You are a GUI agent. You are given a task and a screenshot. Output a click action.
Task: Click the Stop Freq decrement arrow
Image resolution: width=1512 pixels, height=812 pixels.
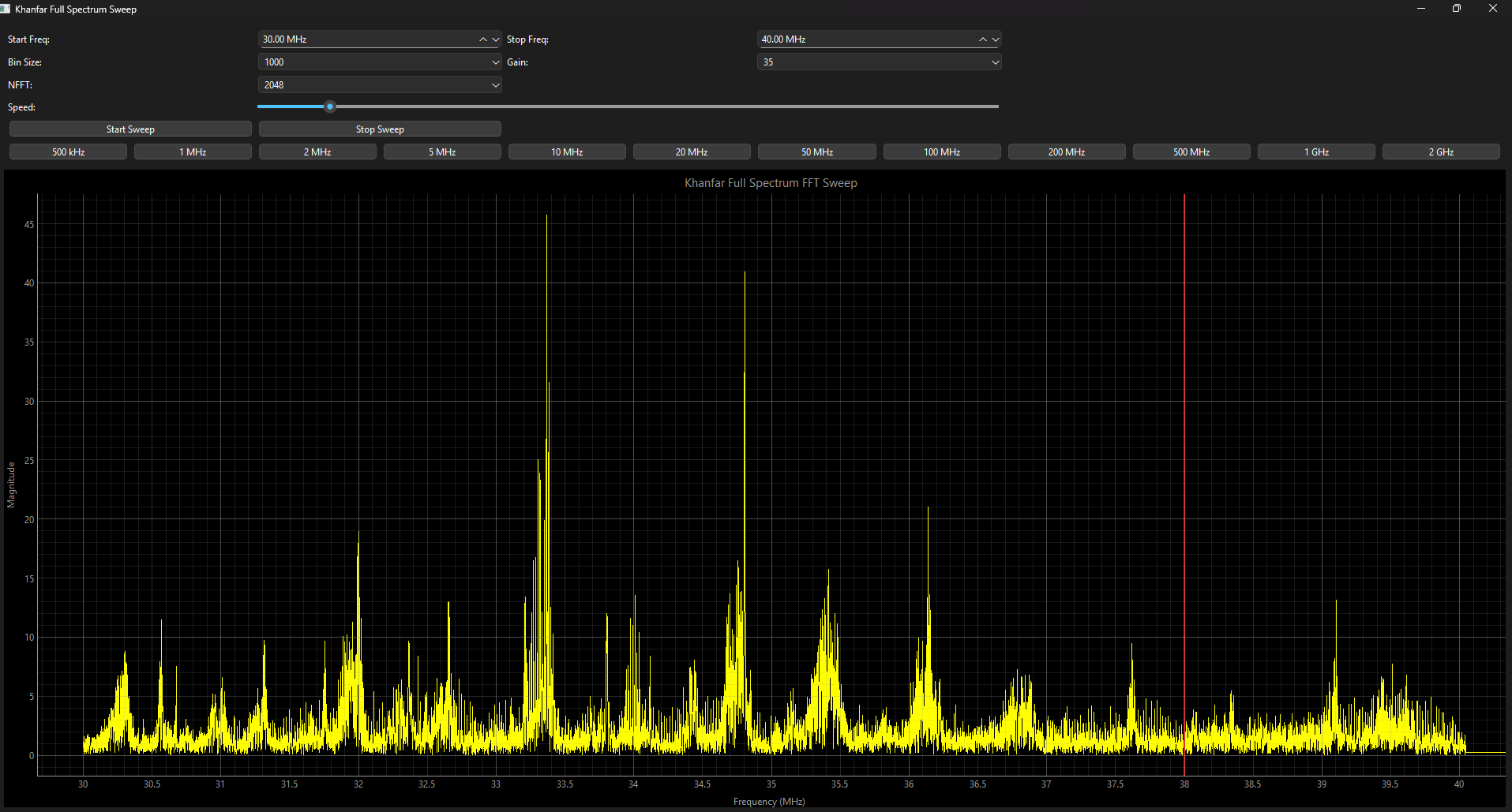(996, 39)
